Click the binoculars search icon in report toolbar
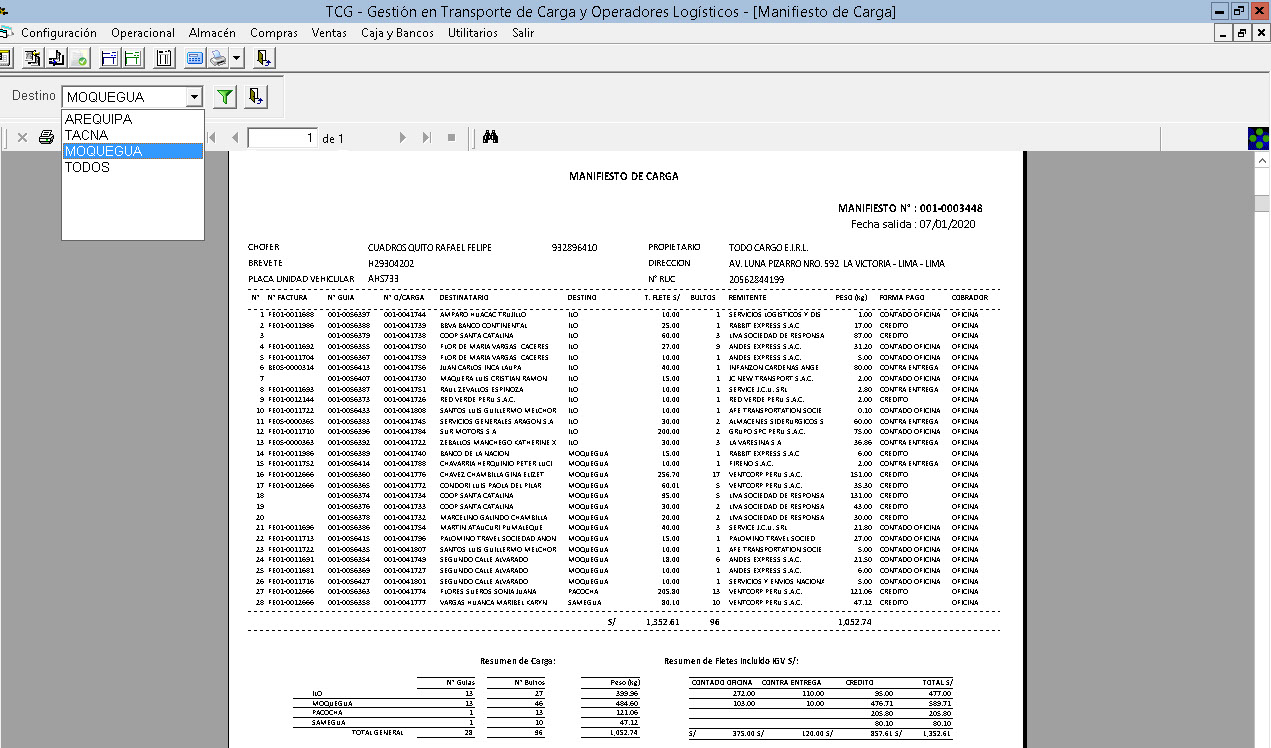Viewport: 1271px width, 748px height. click(490, 137)
